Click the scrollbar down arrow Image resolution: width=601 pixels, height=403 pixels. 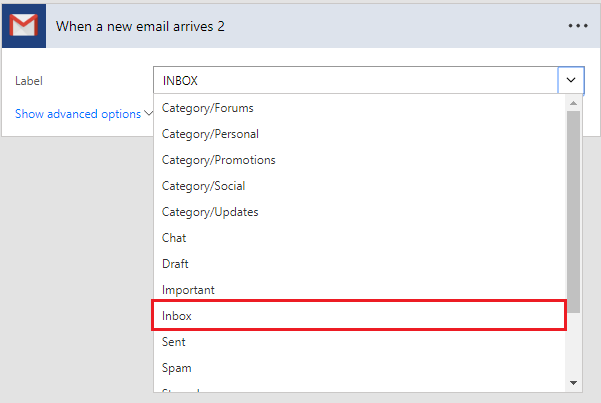574,382
